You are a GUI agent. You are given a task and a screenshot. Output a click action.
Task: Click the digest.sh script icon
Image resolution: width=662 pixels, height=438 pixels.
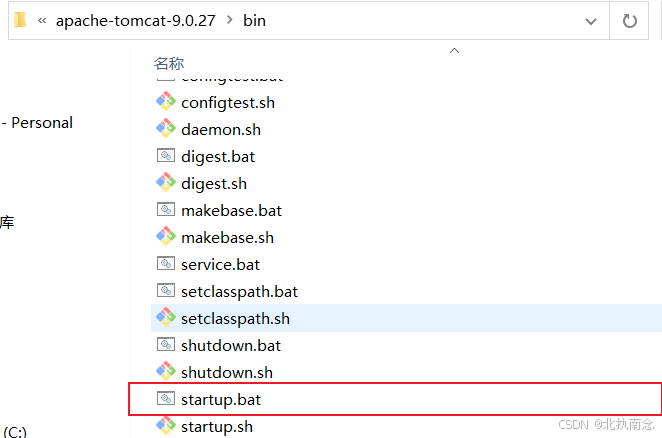click(166, 182)
